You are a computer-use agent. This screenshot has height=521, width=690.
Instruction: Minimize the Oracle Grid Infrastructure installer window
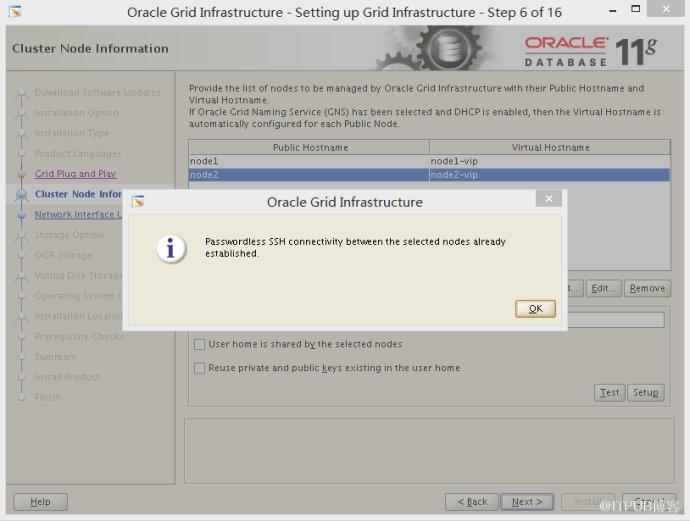pyautogui.click(x=613, y=11)
